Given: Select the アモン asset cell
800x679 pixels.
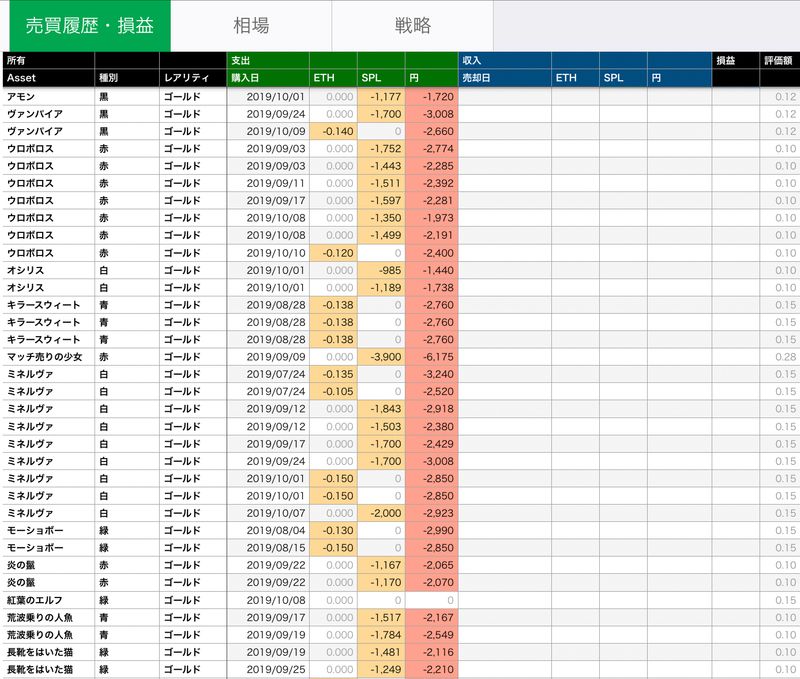Looking at the screenshot, I should pyautogui.click(x=48, y=97).
